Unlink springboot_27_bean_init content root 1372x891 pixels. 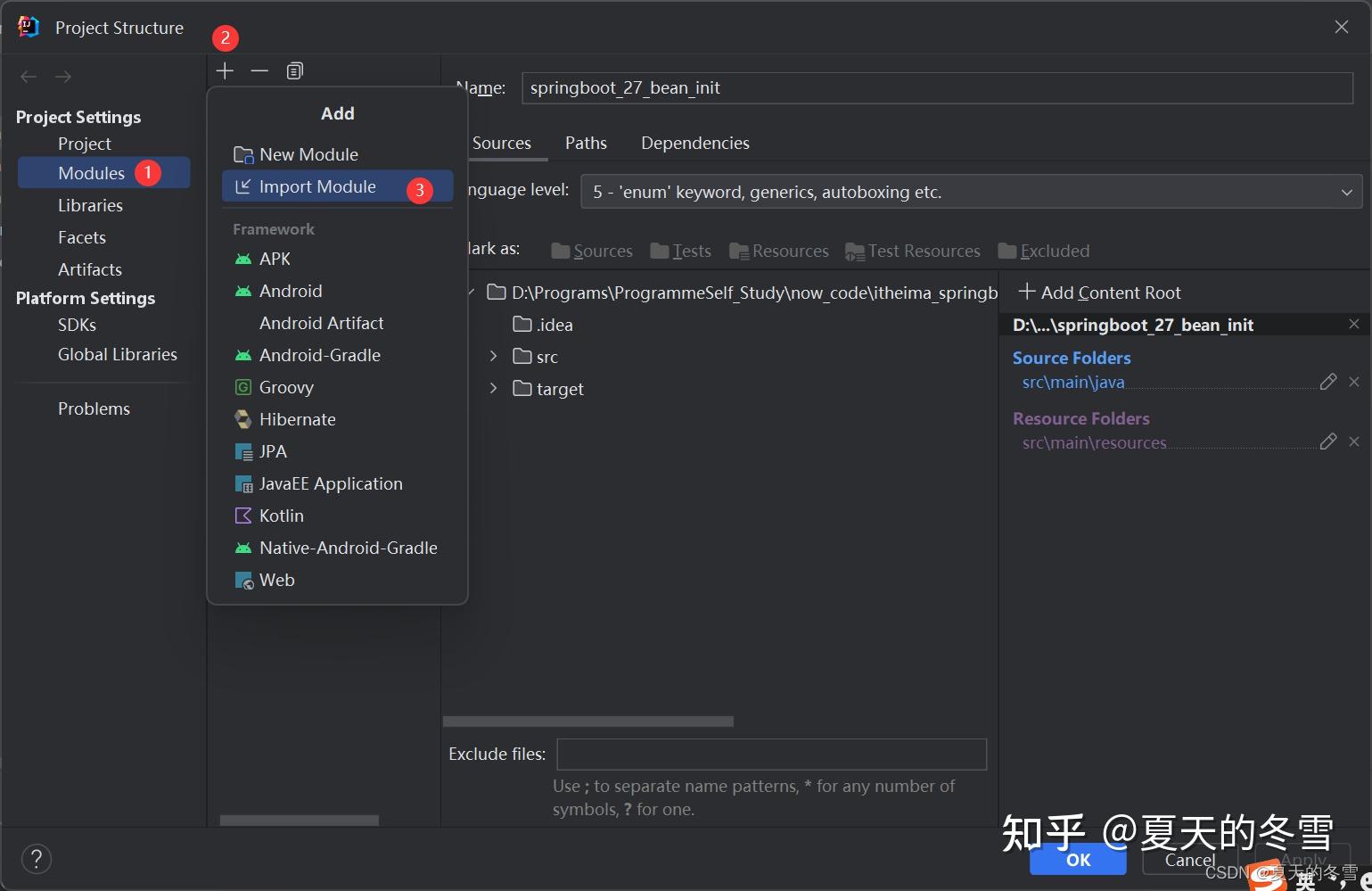coord(1354,325)
